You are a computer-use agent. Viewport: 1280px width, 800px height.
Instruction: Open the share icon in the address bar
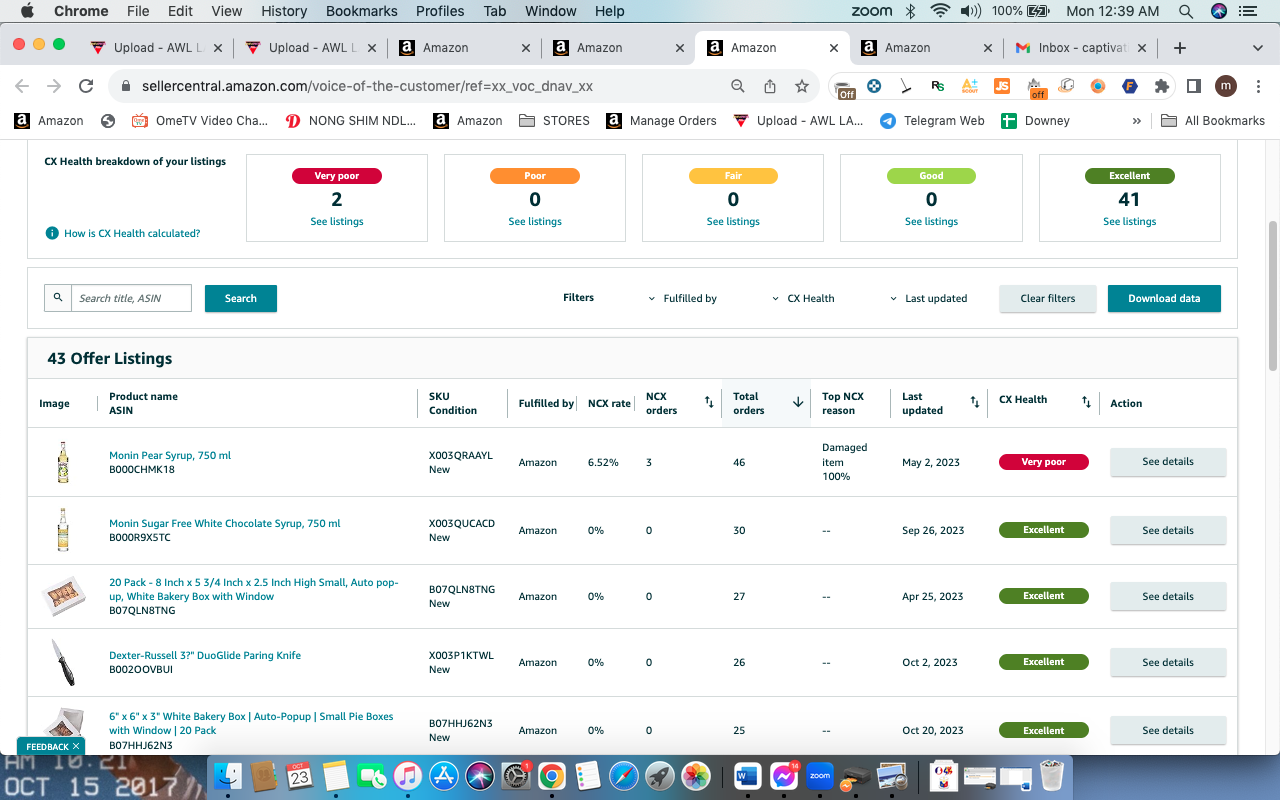click(x=770, y=86)
